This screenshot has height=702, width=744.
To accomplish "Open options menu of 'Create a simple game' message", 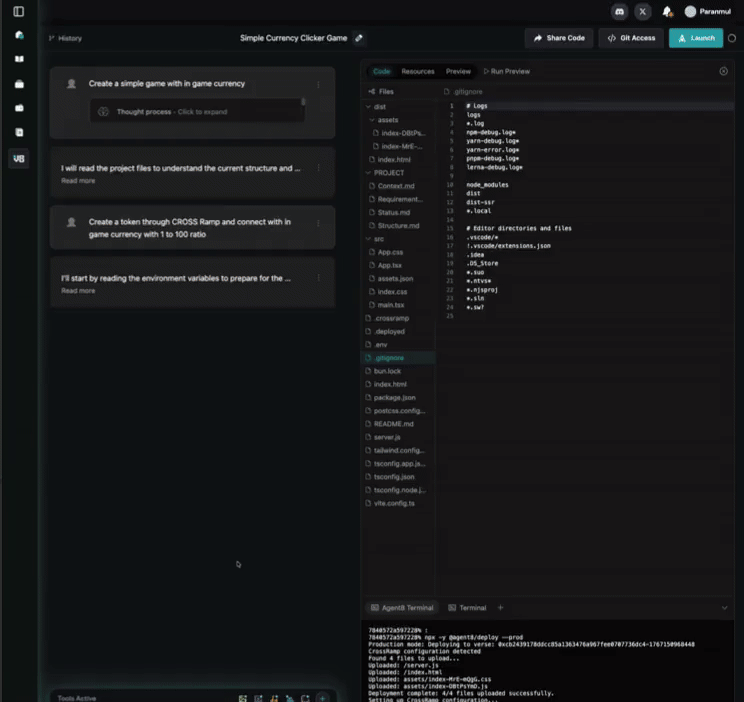I will click(x=318, y=84).
